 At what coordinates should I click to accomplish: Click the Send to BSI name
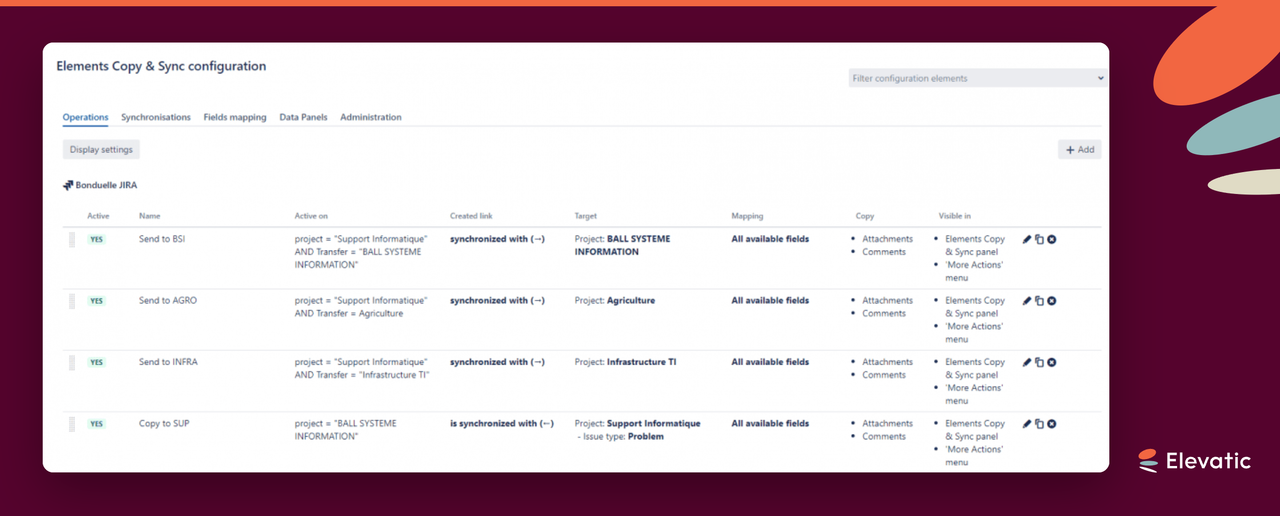click(x=162, y=239)
